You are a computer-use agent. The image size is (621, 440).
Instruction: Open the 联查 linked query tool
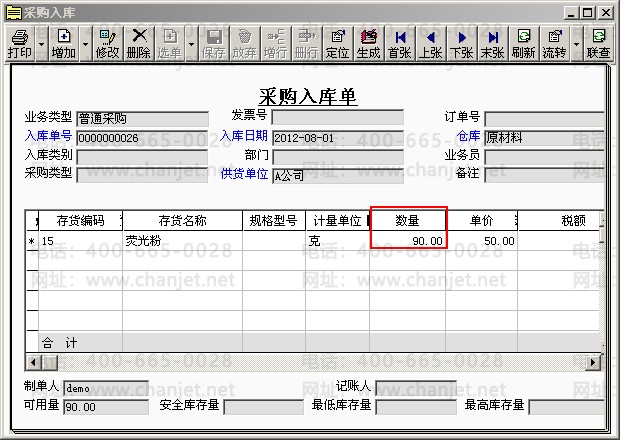(x=598, y=44)
